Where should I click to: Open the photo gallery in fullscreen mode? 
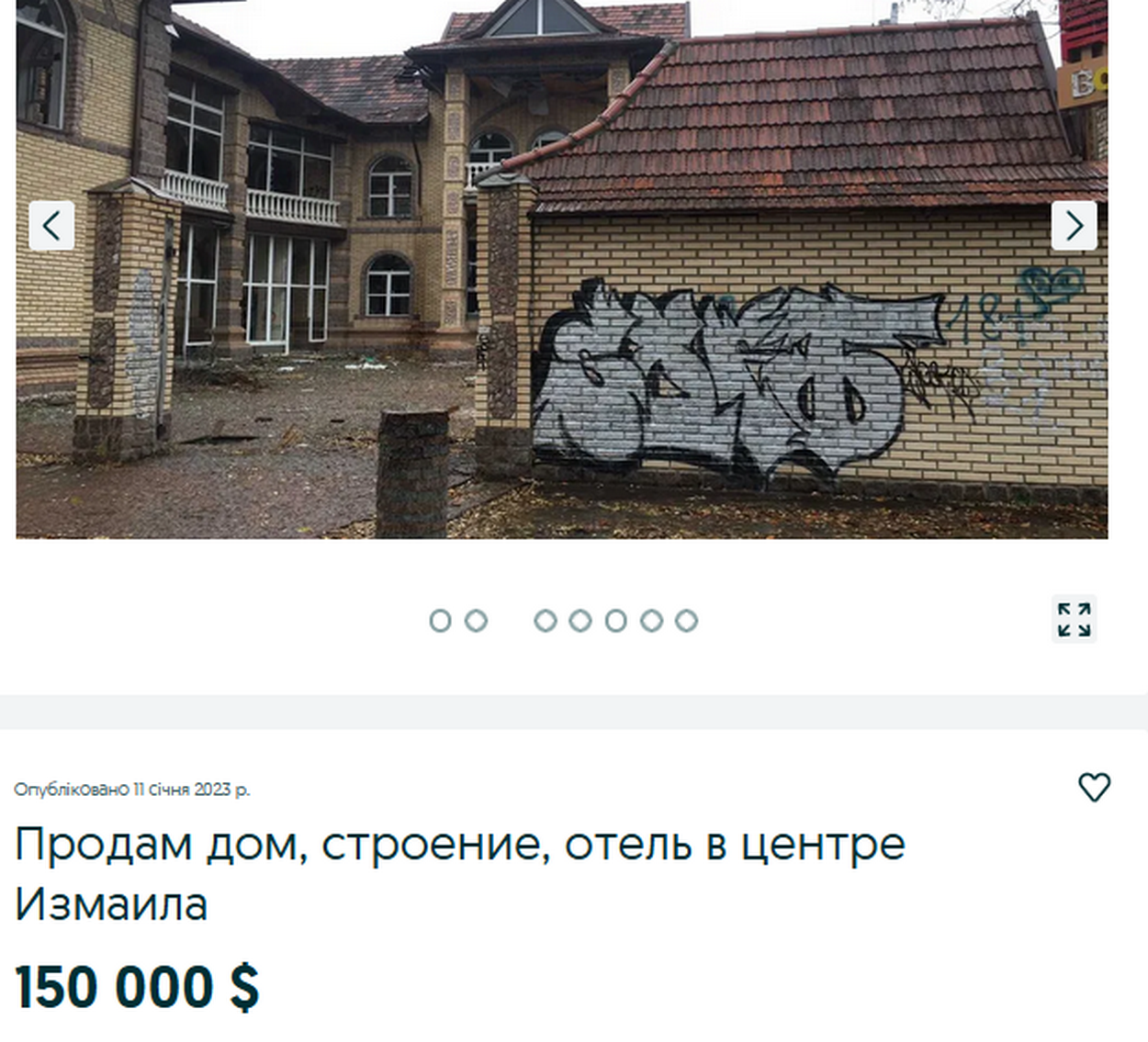click(1074, 619)
